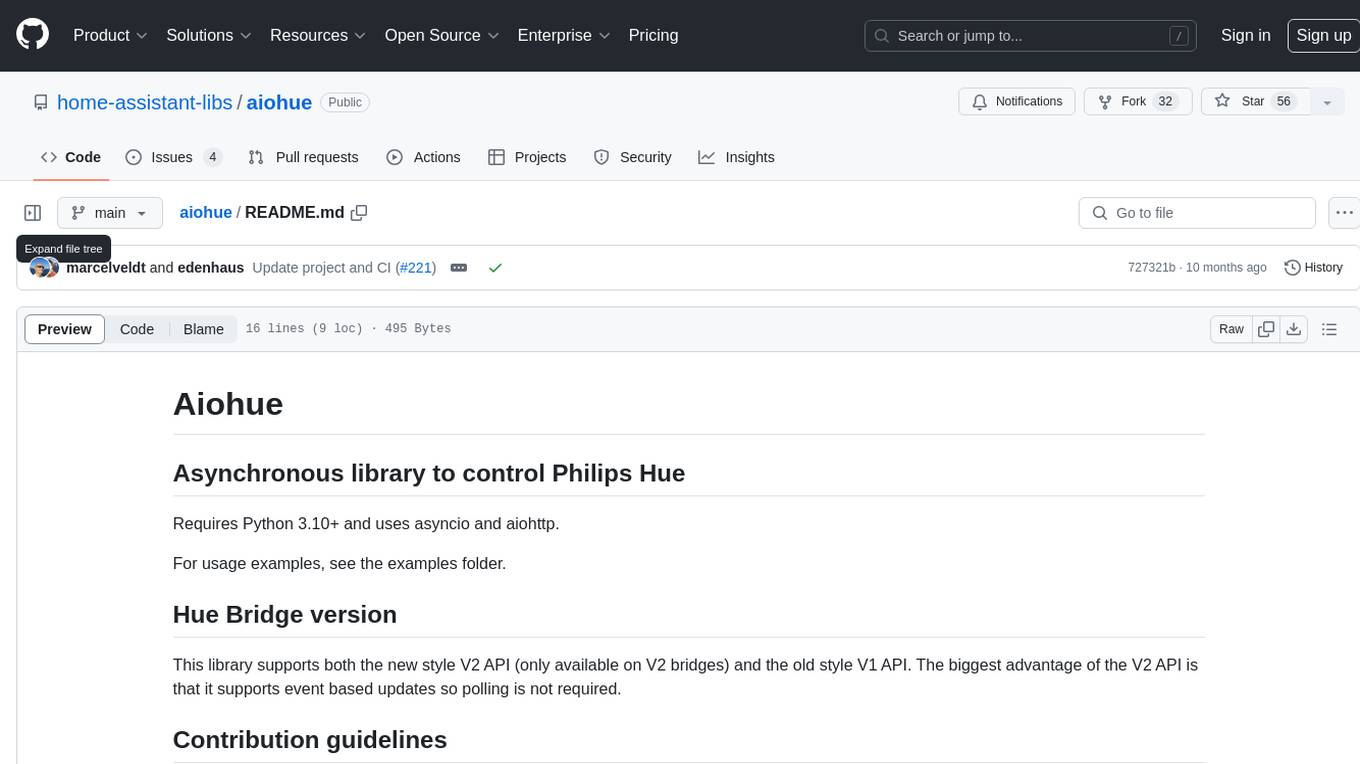Open the star lists dropdown arrow
Viewport: 1360px width, 764px height.
pyautogui.click(x=1327, y=102)
